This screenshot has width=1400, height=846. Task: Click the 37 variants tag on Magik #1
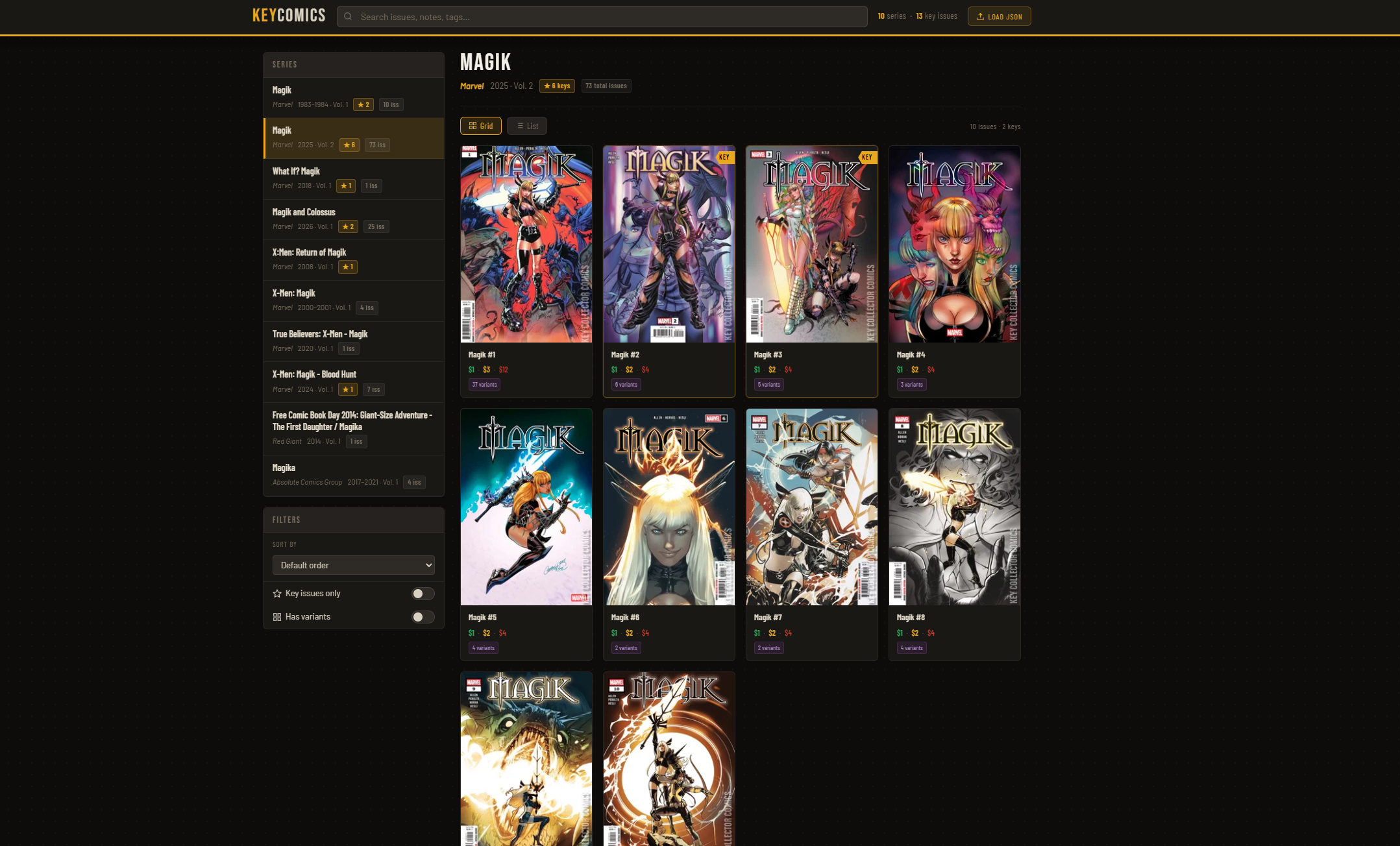484,385
